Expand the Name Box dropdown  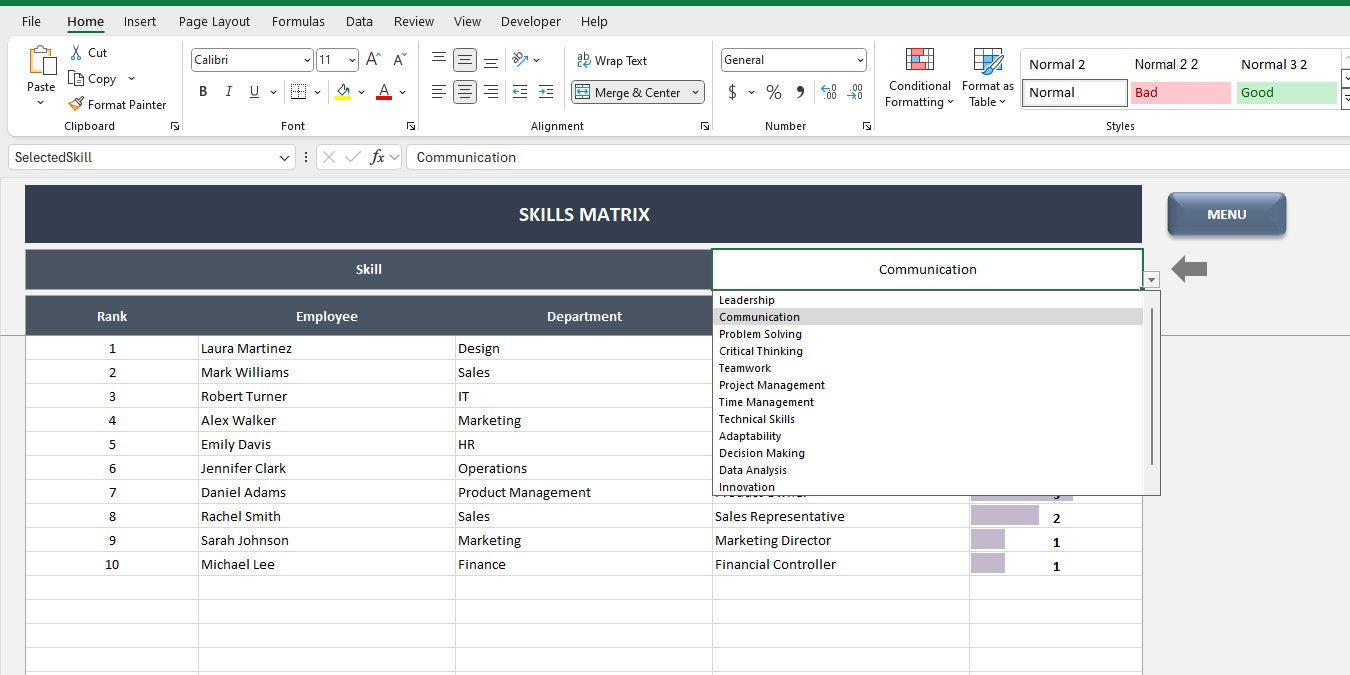coord(285,158)
